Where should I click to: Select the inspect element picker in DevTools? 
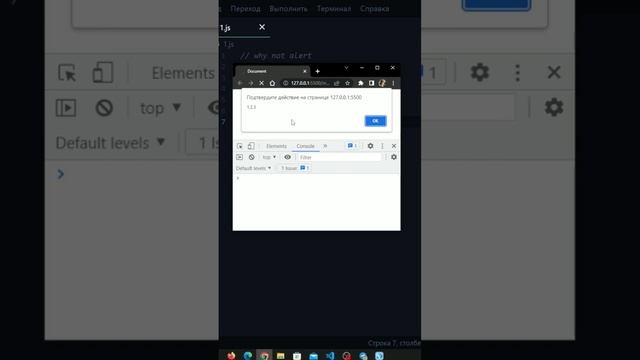click(x=240, y=146)
